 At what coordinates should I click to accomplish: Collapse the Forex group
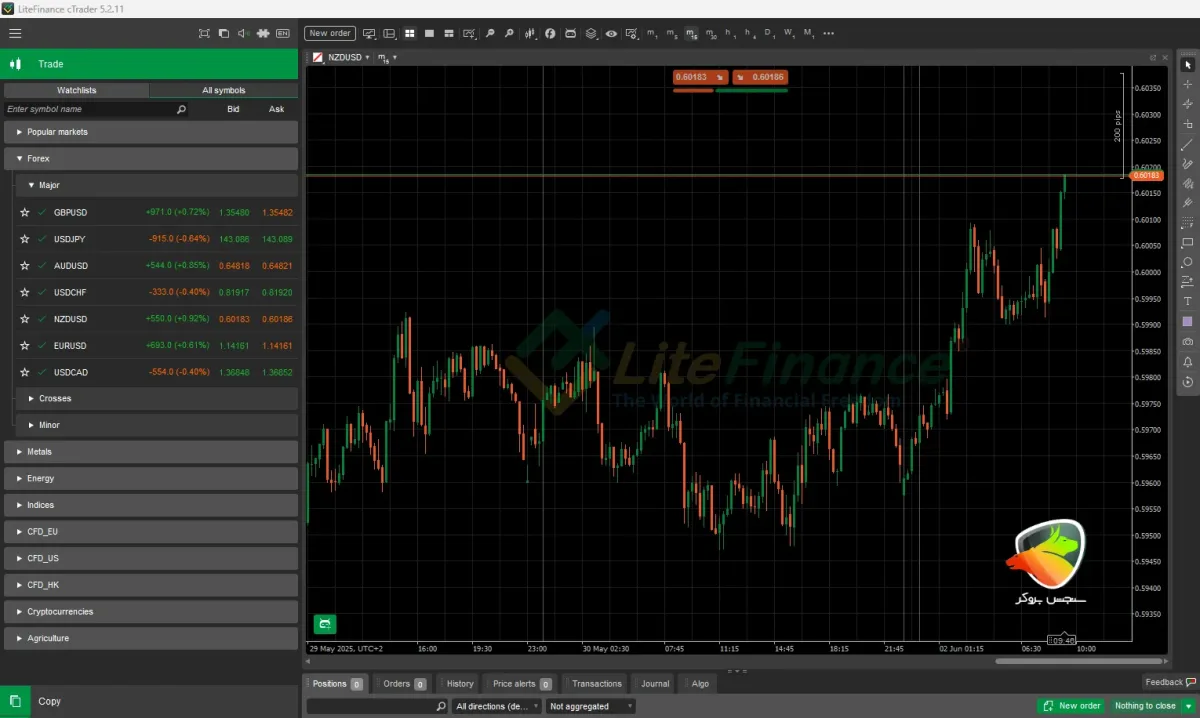pyautogui.click(x=151, y=158)
